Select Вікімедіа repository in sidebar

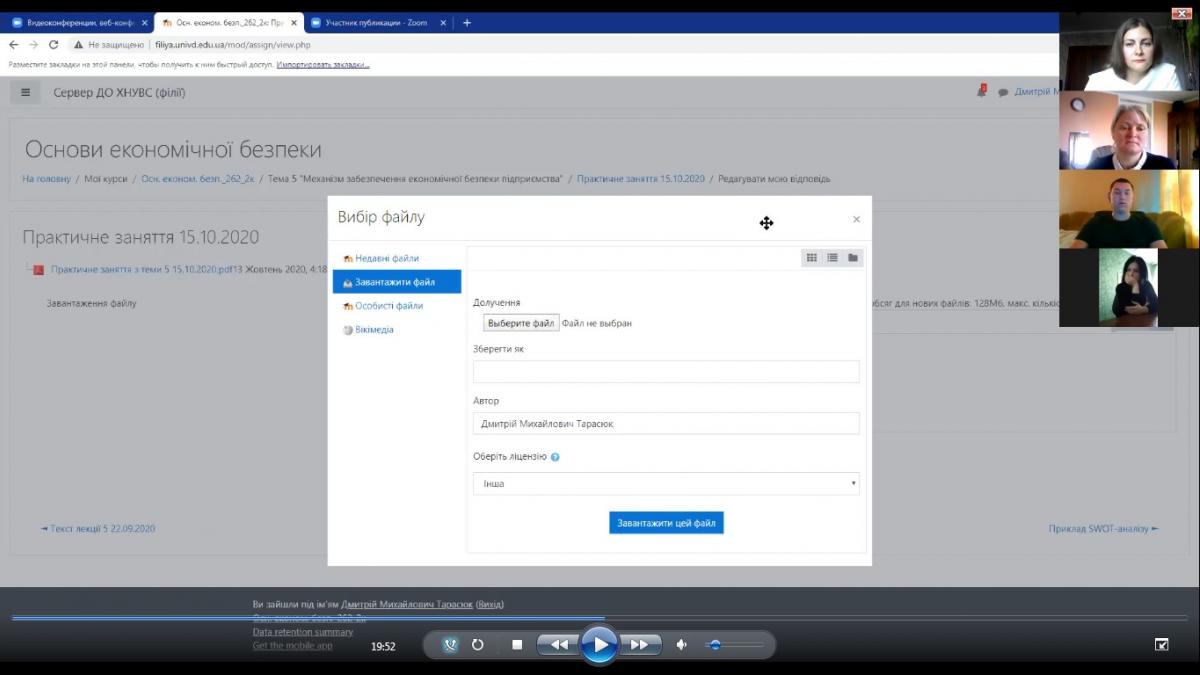374,330
